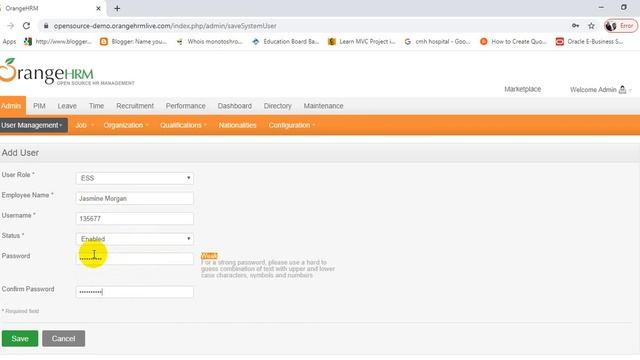Click the OrangeHRM logo

click(x=67, y=72)
